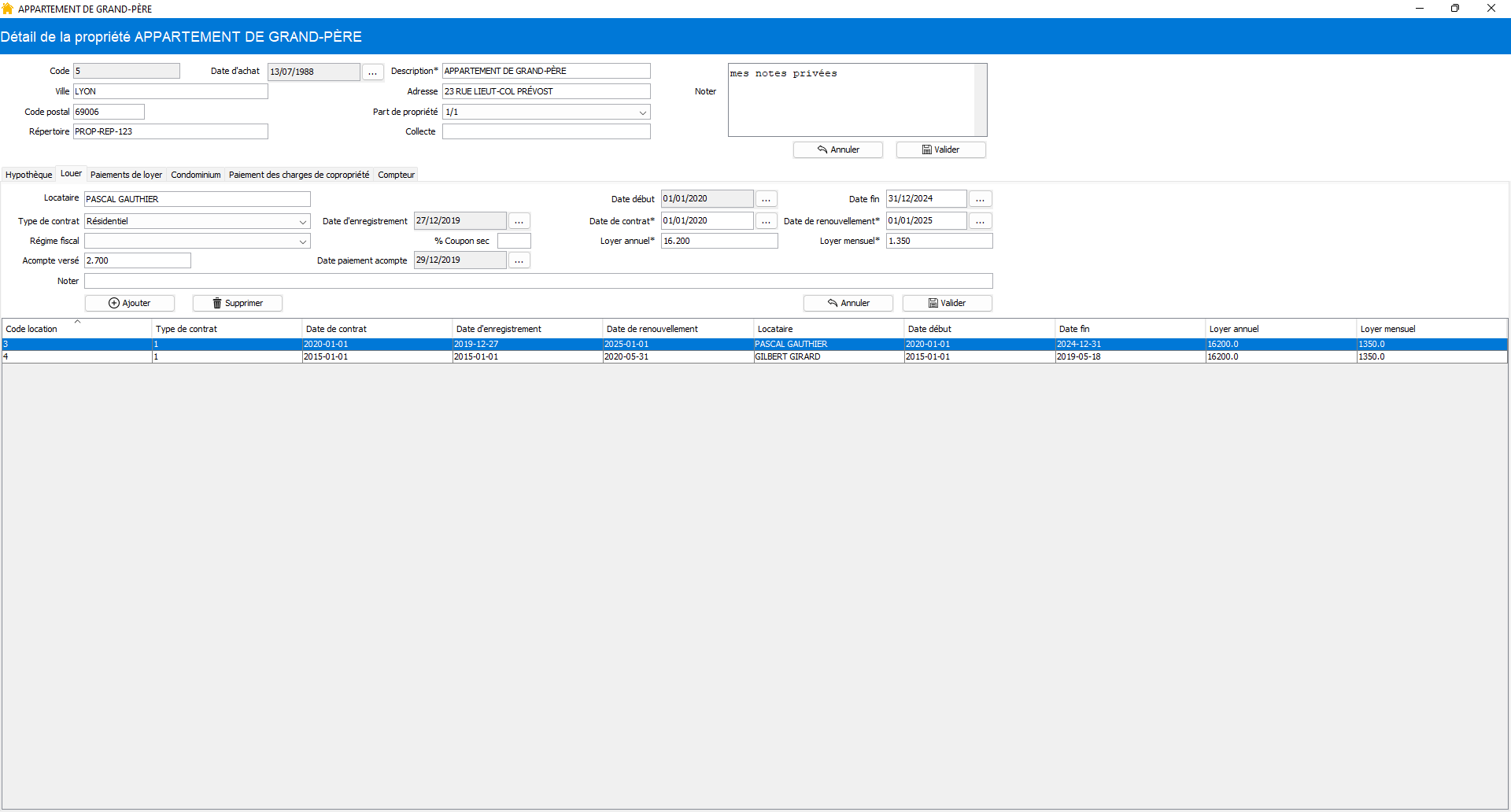Image resolution: width=1511 pixels, height=812 pixels.
Task: Click the Adresse field
Action: pos(546,91)
